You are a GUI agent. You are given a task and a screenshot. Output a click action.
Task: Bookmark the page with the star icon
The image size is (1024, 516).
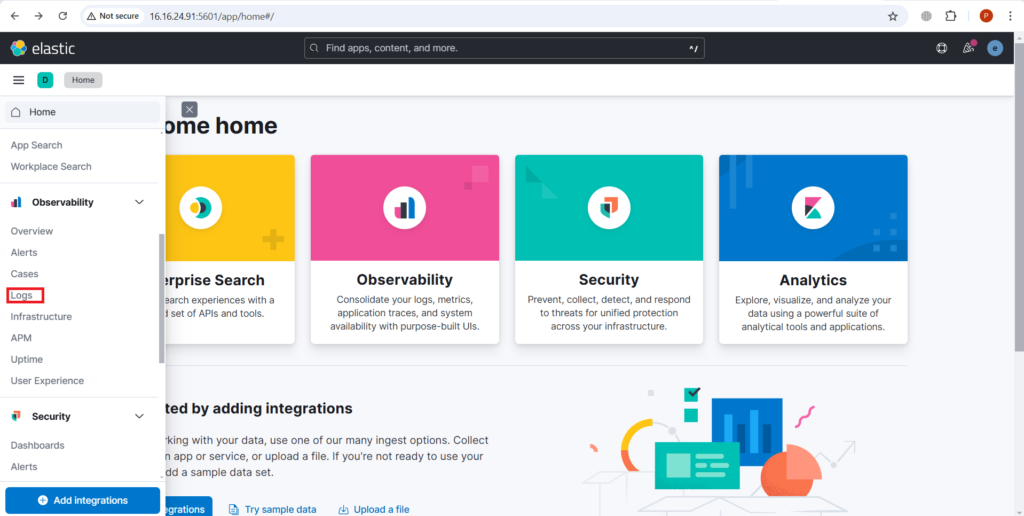[893, 16]
